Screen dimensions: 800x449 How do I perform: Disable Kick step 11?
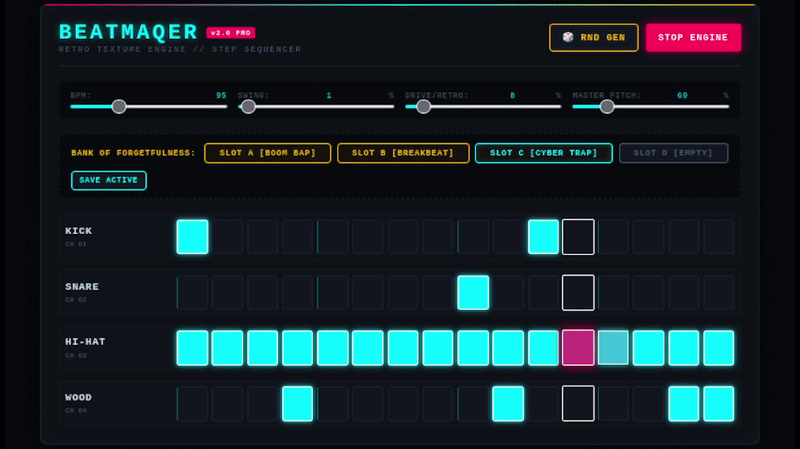[543, 237]
